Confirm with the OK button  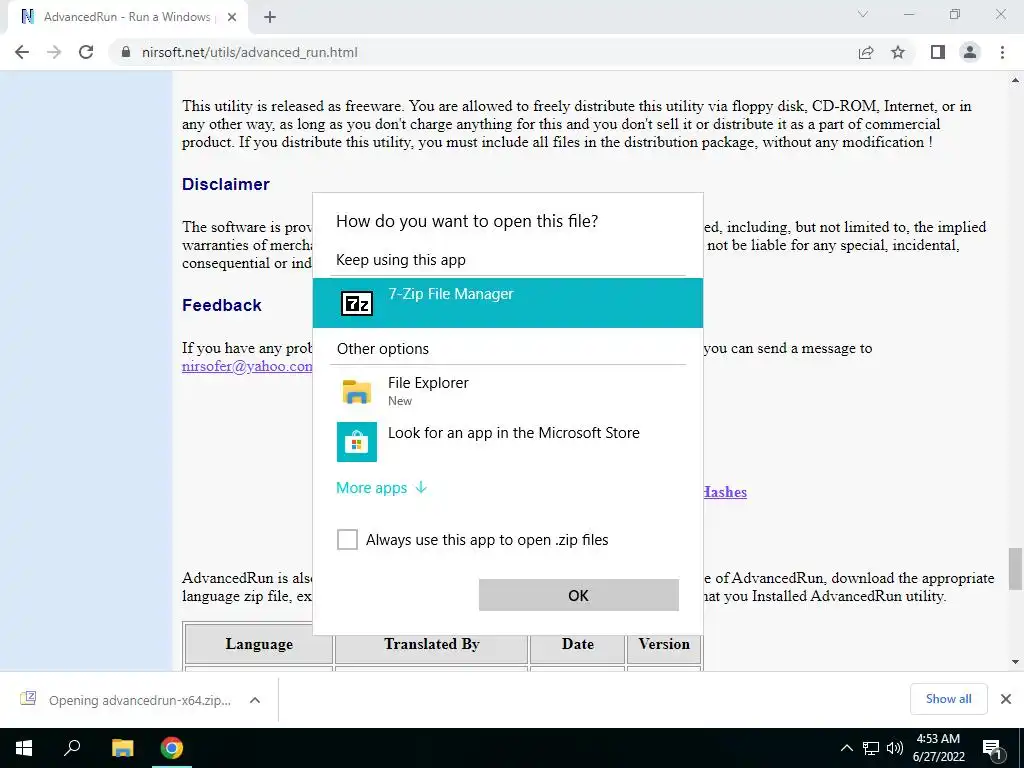579,595
